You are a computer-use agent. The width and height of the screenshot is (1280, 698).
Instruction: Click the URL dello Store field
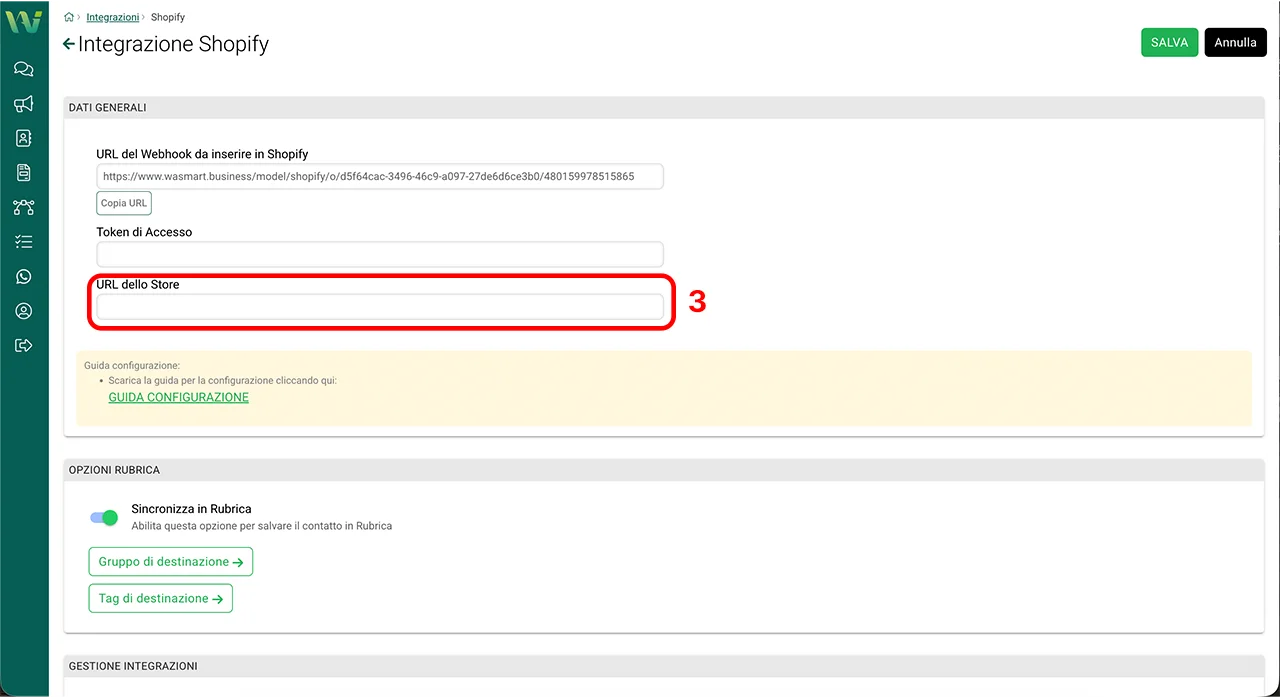380,307
